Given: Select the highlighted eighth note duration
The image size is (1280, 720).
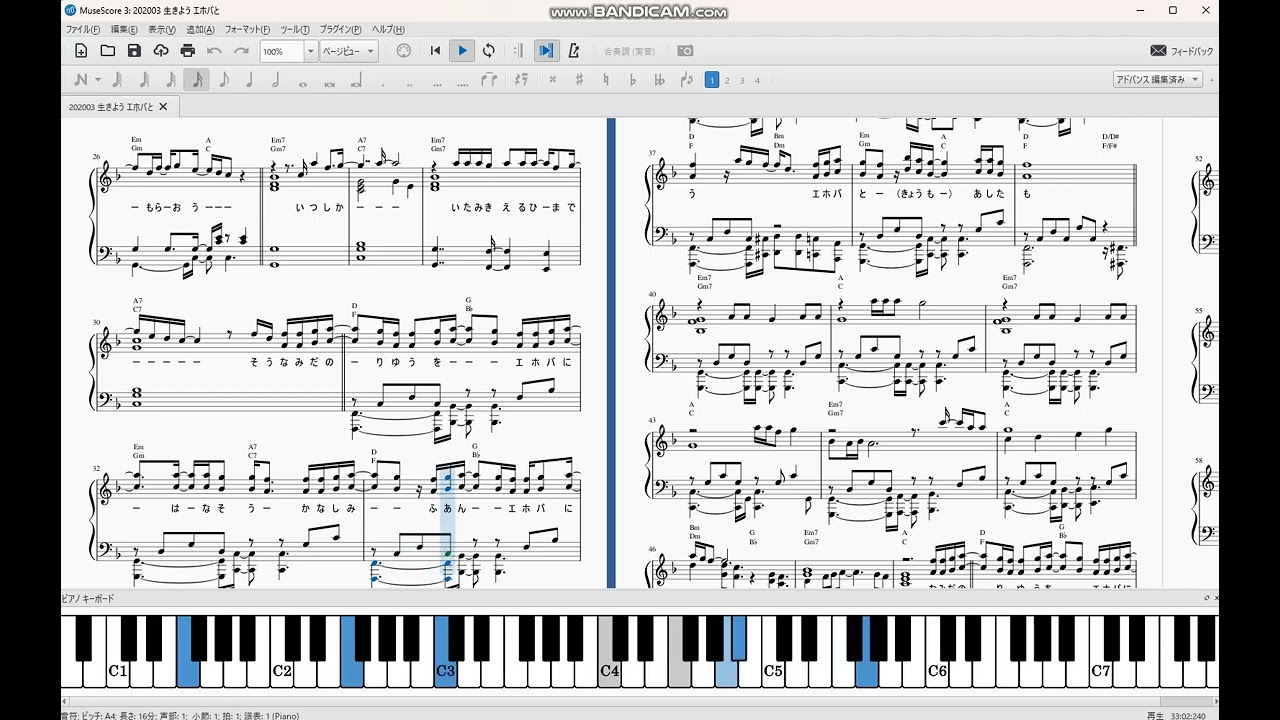Looking at the screenshot, I should (197, 80).
